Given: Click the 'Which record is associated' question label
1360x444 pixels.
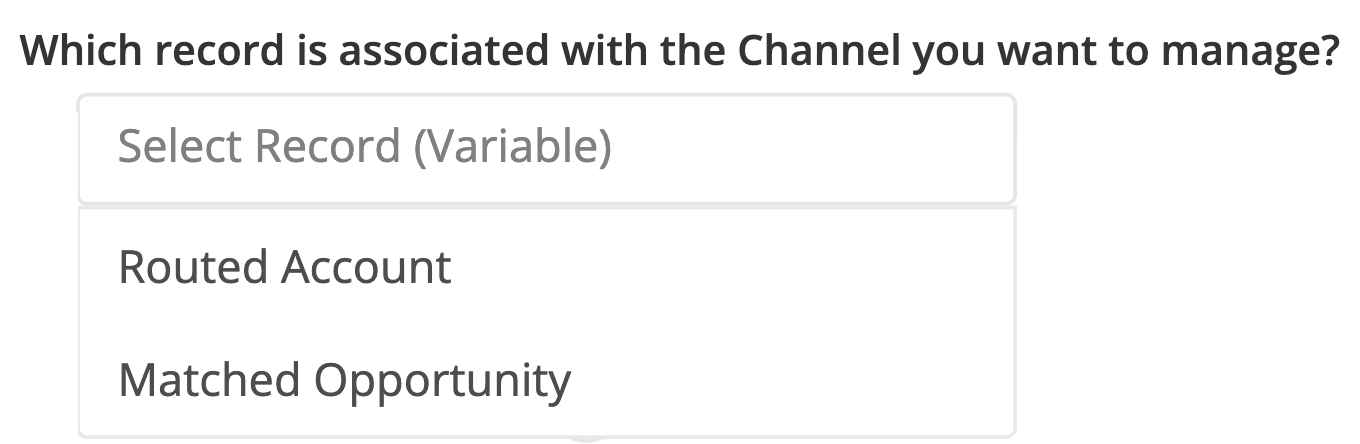Looking at the screenshot, I should click(x=679, y=50).
